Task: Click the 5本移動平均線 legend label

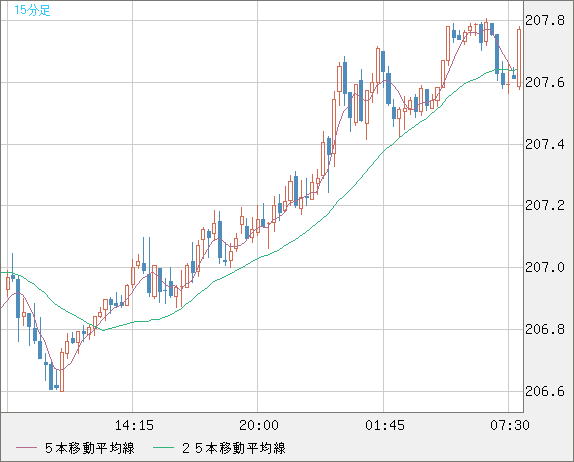Action: pos(90,448)
